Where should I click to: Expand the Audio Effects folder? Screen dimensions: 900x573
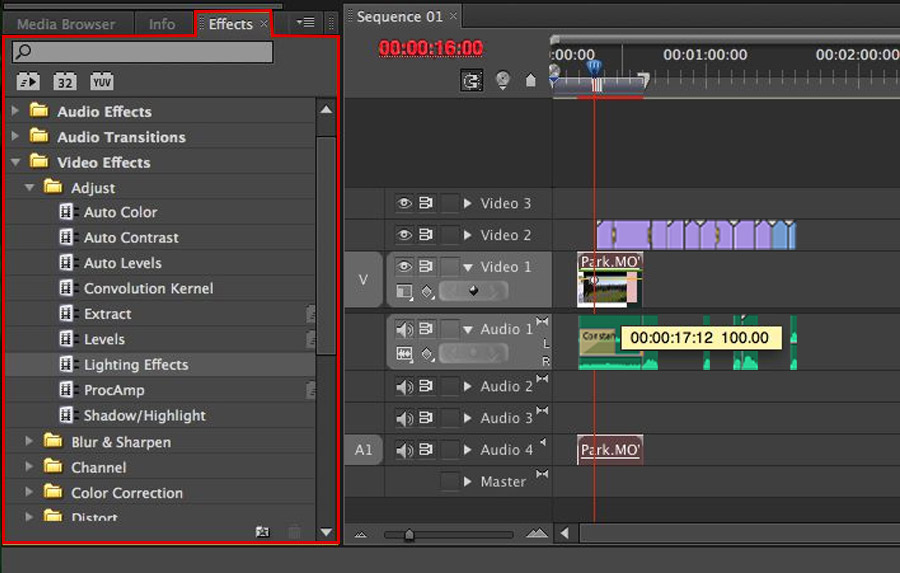click(x=15, y=111)
